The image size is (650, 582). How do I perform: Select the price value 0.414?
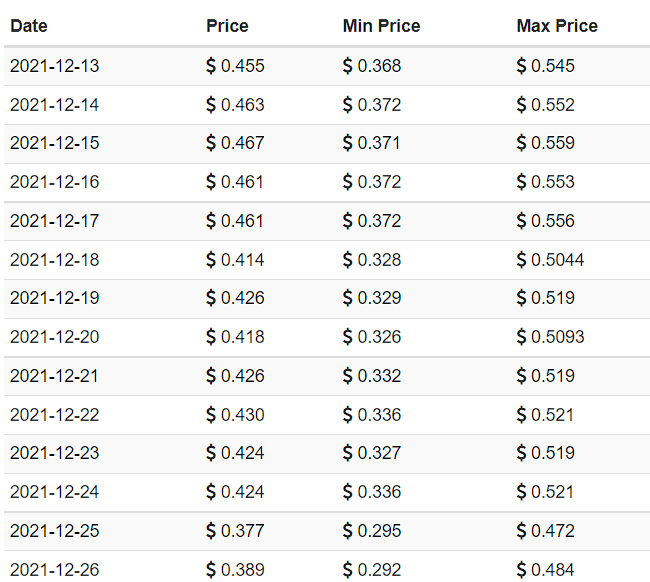click(x=243, y=260)
